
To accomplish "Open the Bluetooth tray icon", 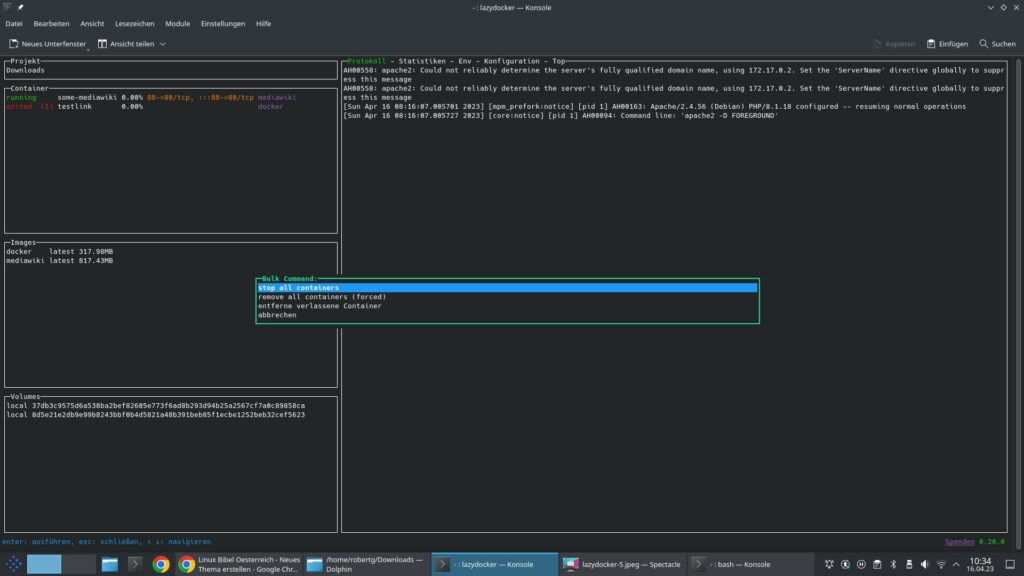I will pos(893,564).
